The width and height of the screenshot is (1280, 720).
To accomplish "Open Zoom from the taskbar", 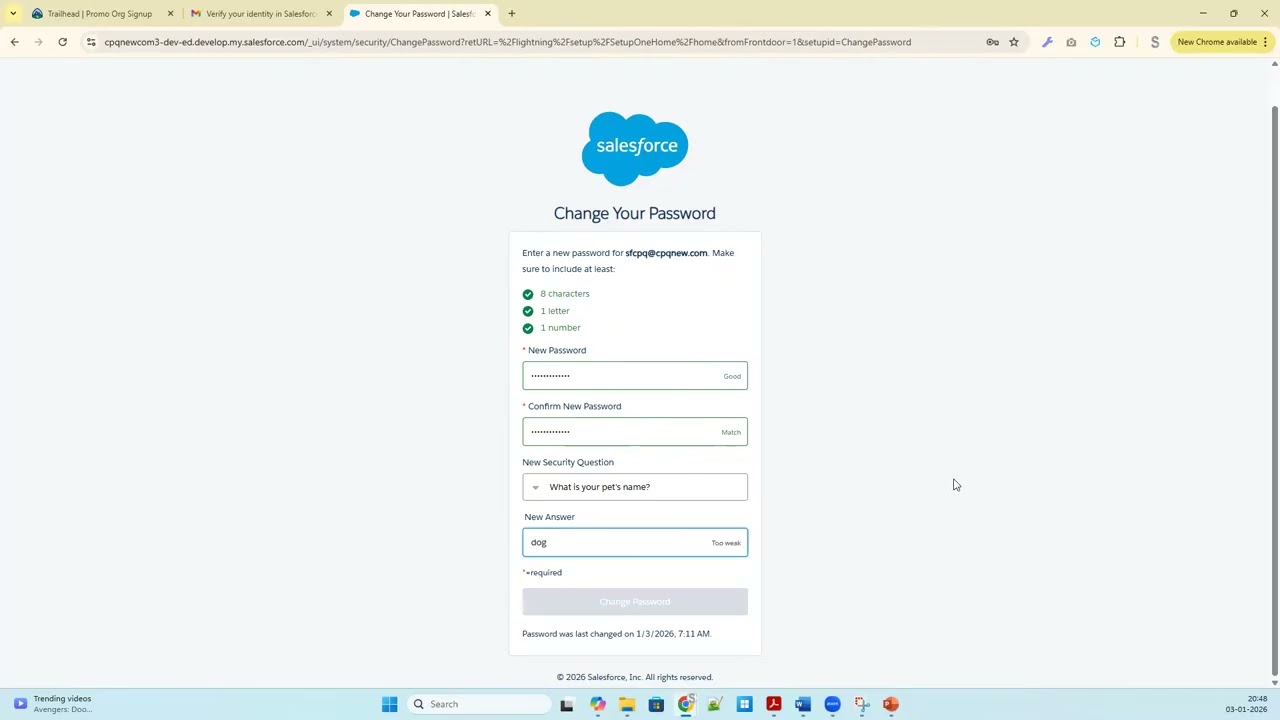I will point(832,704).
